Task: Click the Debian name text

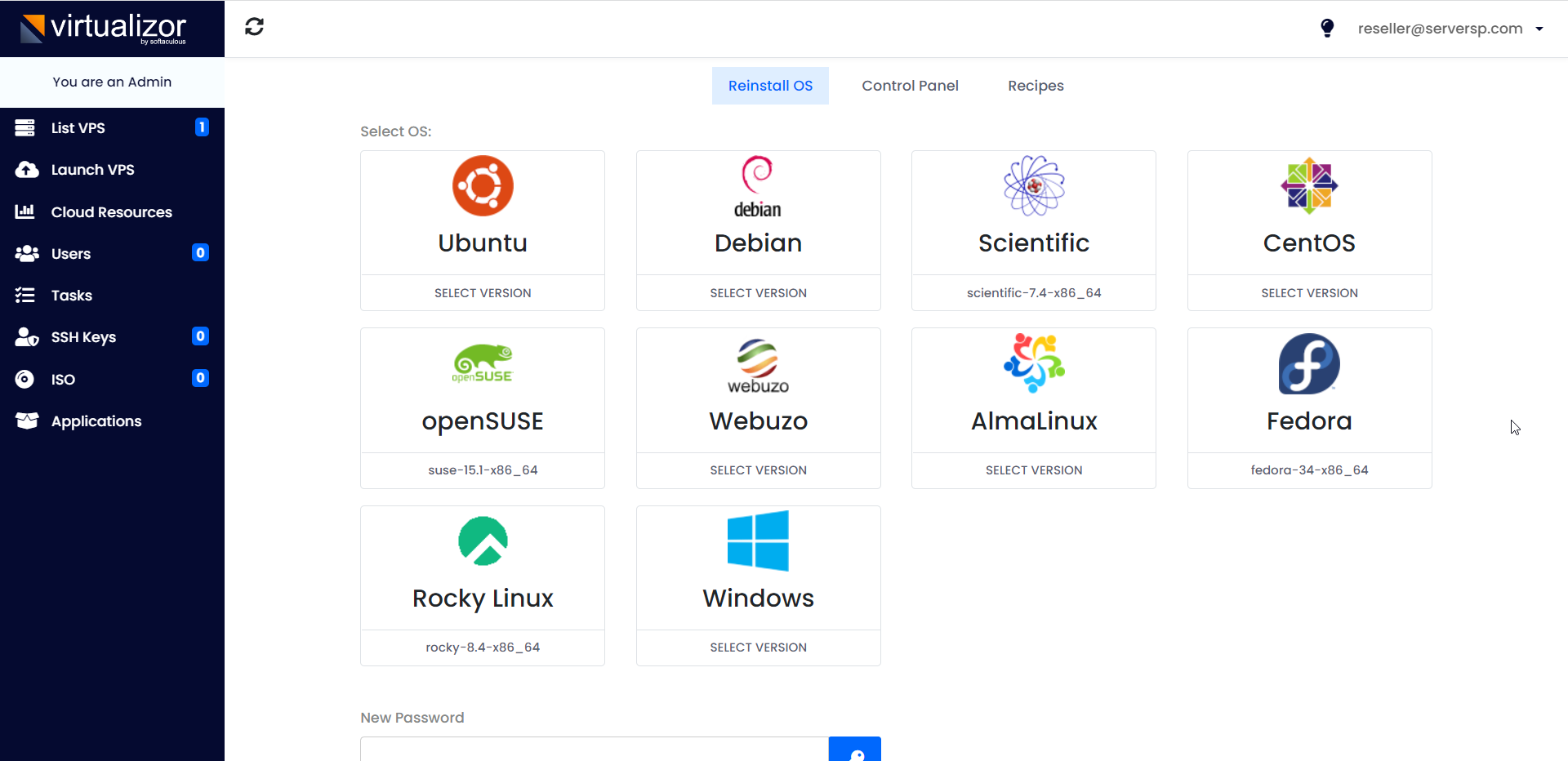Action: pyautogui.click(x=758, y=243)
